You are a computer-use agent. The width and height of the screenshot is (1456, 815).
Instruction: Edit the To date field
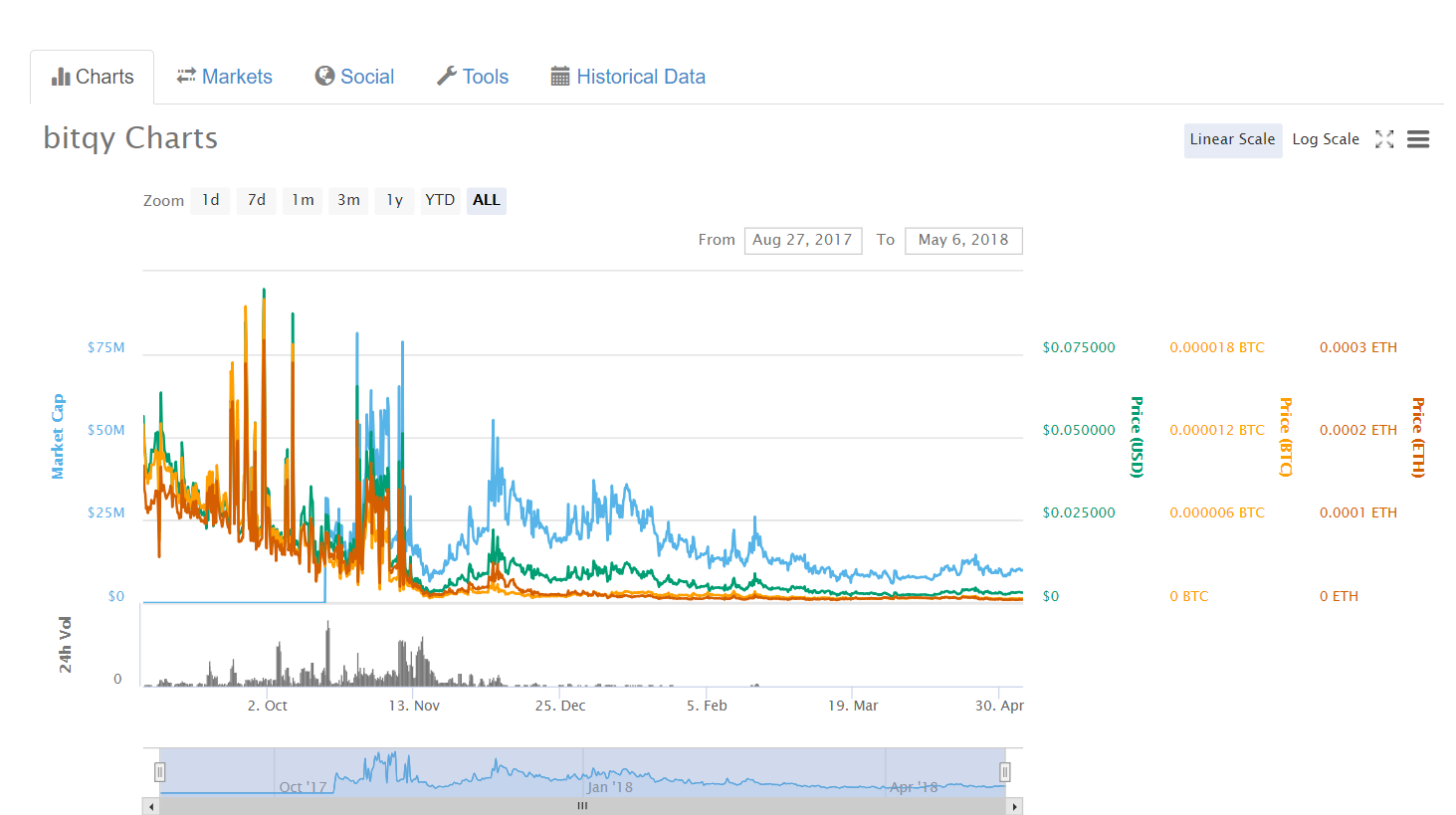963,240
